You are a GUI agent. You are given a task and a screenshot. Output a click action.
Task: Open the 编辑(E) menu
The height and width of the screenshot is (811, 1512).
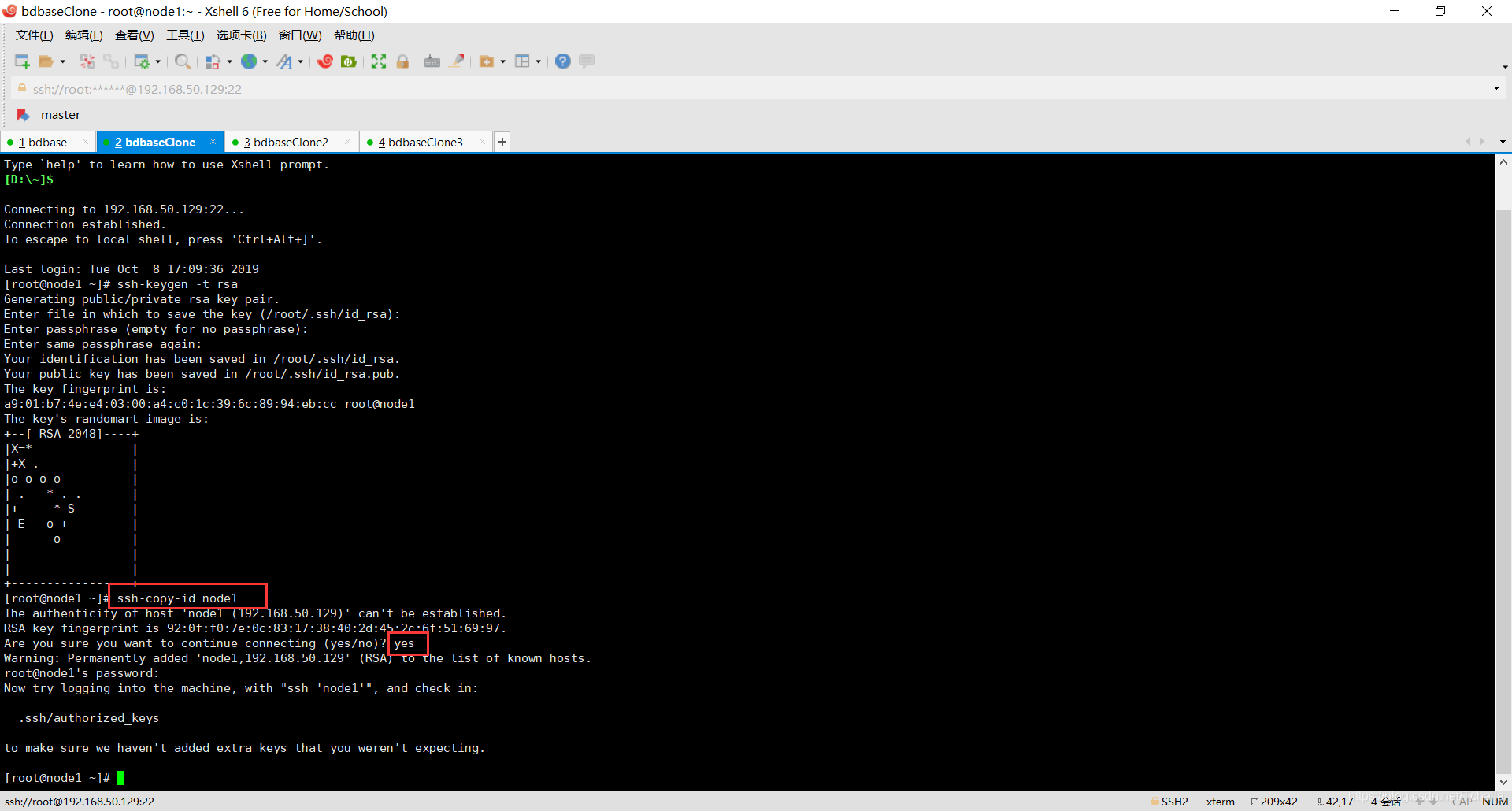pos(84,35)
